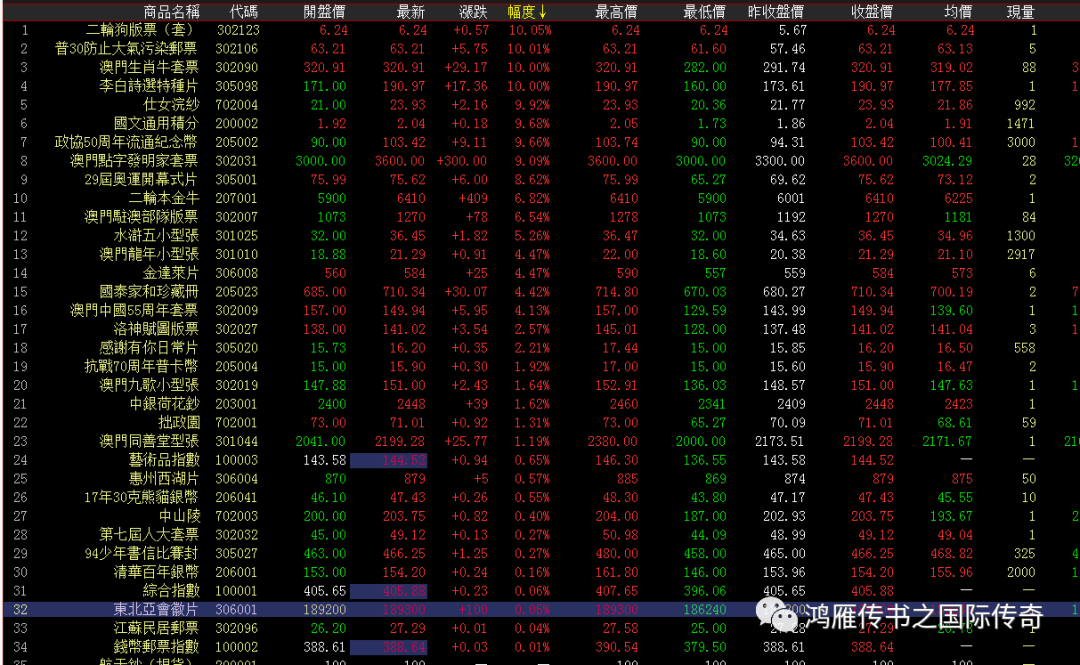Viewport: 1080px width, 665px height.
Task: Sort by the 最新 column header
Action: 411,12
